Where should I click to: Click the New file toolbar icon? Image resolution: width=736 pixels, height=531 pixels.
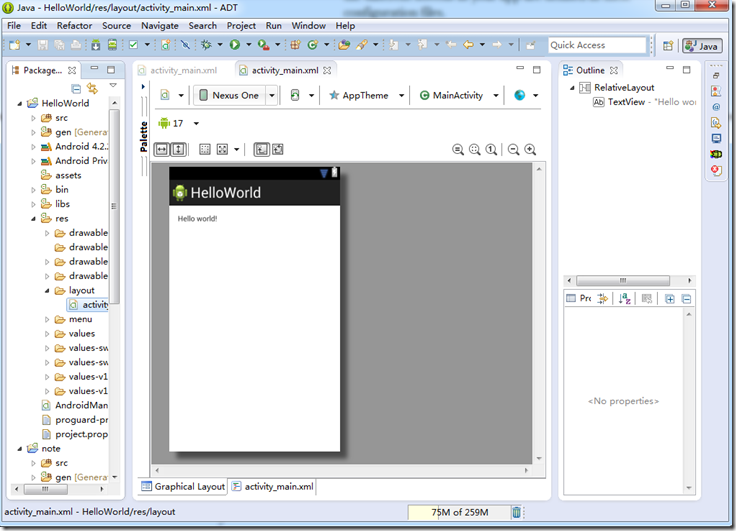pos(15,45)
